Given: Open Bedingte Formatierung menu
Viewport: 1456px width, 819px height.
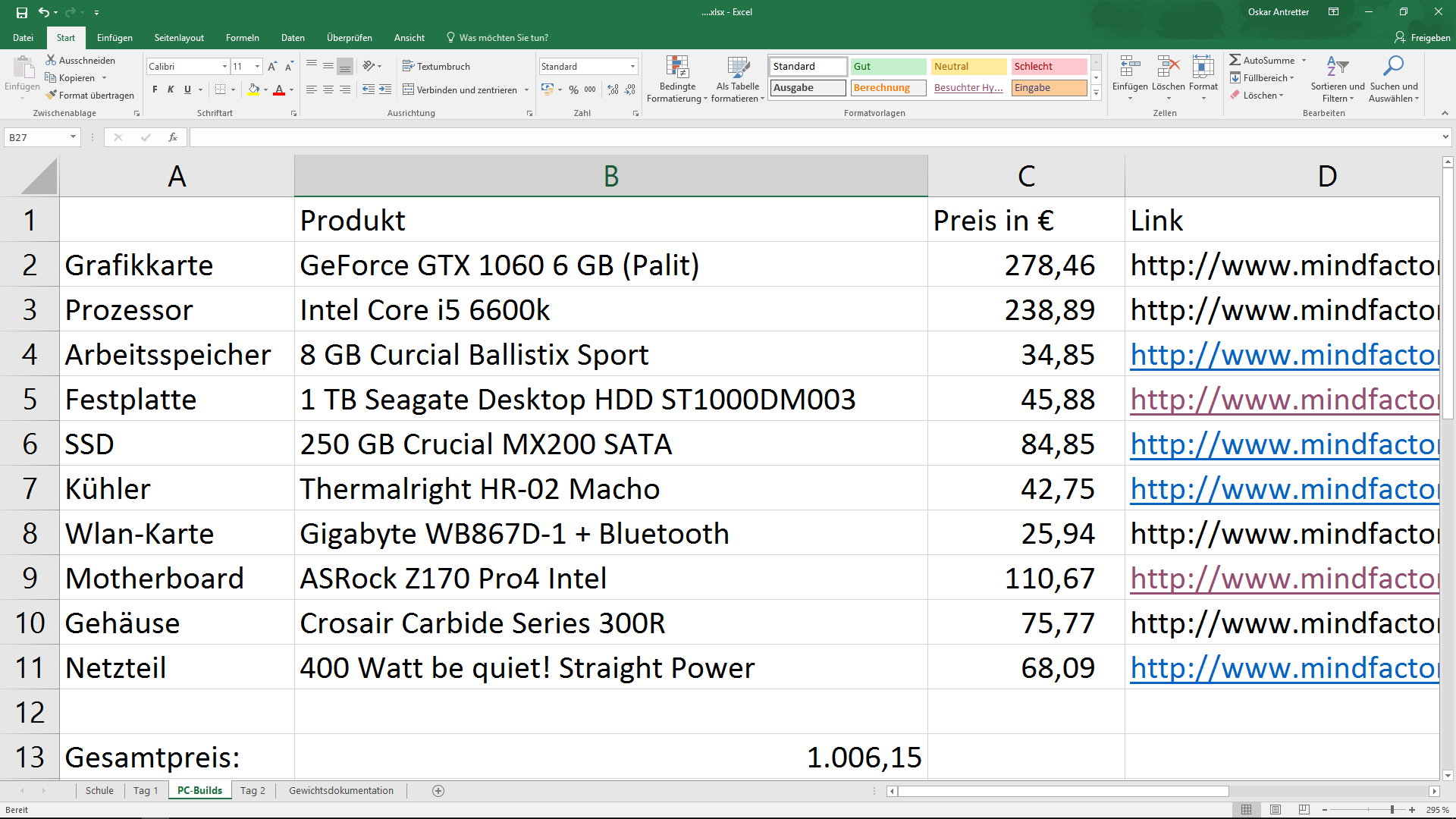Looking at the screenshot, I should [x=676, y=79].
